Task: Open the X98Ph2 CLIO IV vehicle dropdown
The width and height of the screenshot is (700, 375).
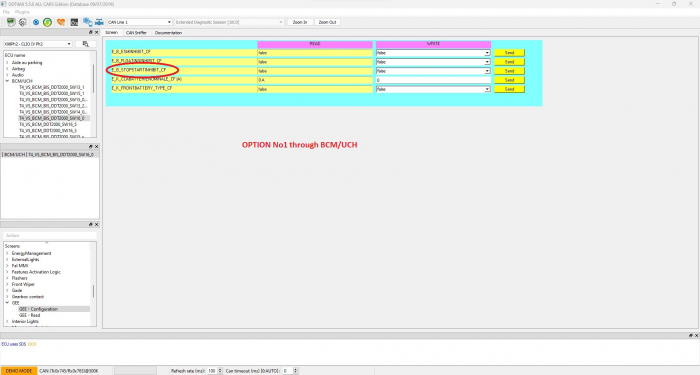Action: point(38,44)
